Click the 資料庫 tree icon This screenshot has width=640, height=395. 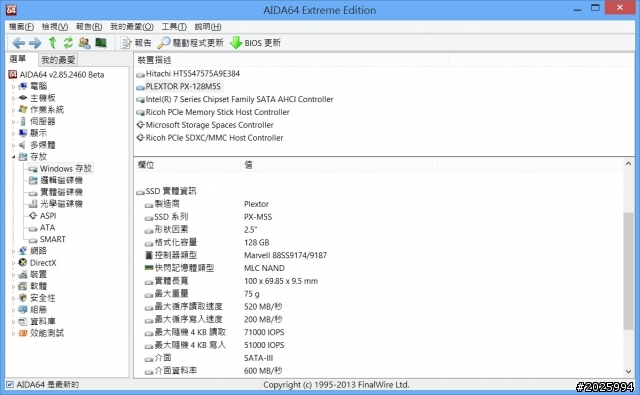click(23, 322)
